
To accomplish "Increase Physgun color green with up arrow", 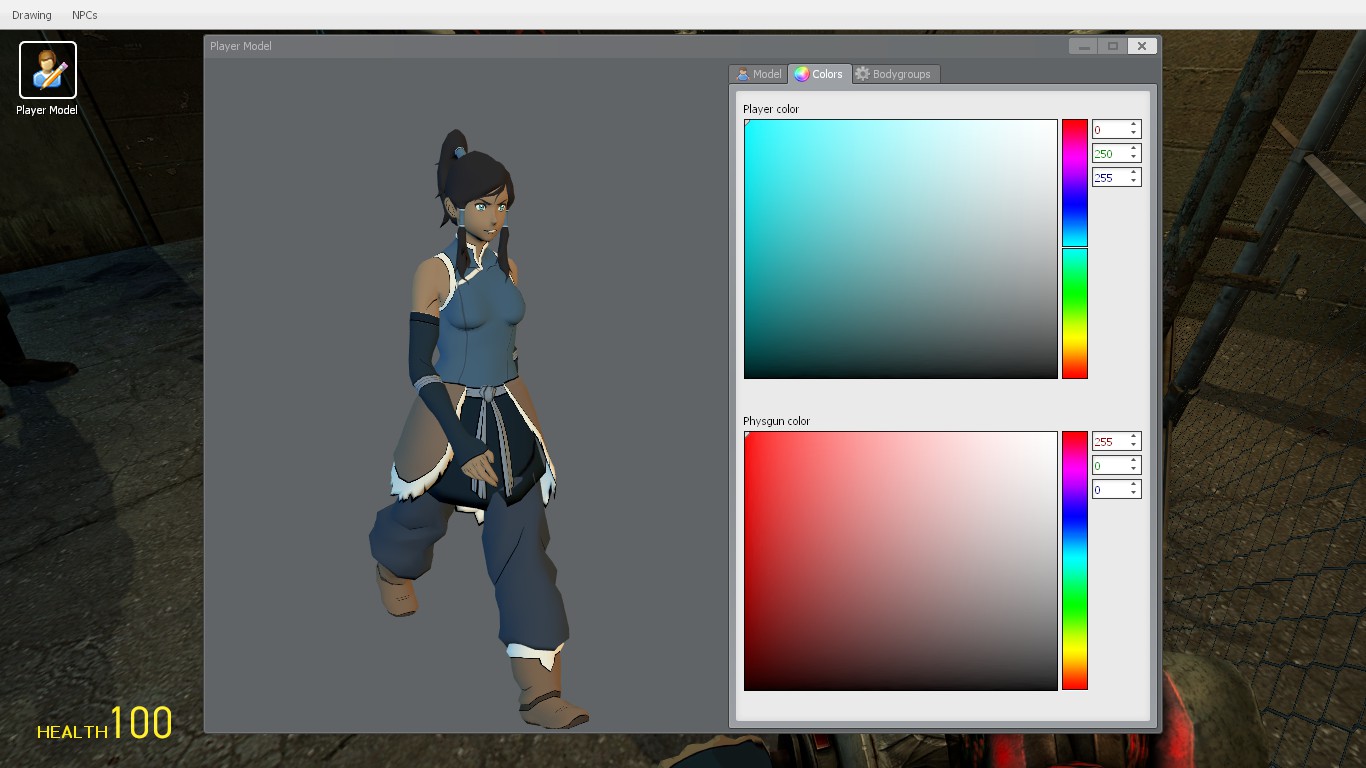I will [1134, 461].
